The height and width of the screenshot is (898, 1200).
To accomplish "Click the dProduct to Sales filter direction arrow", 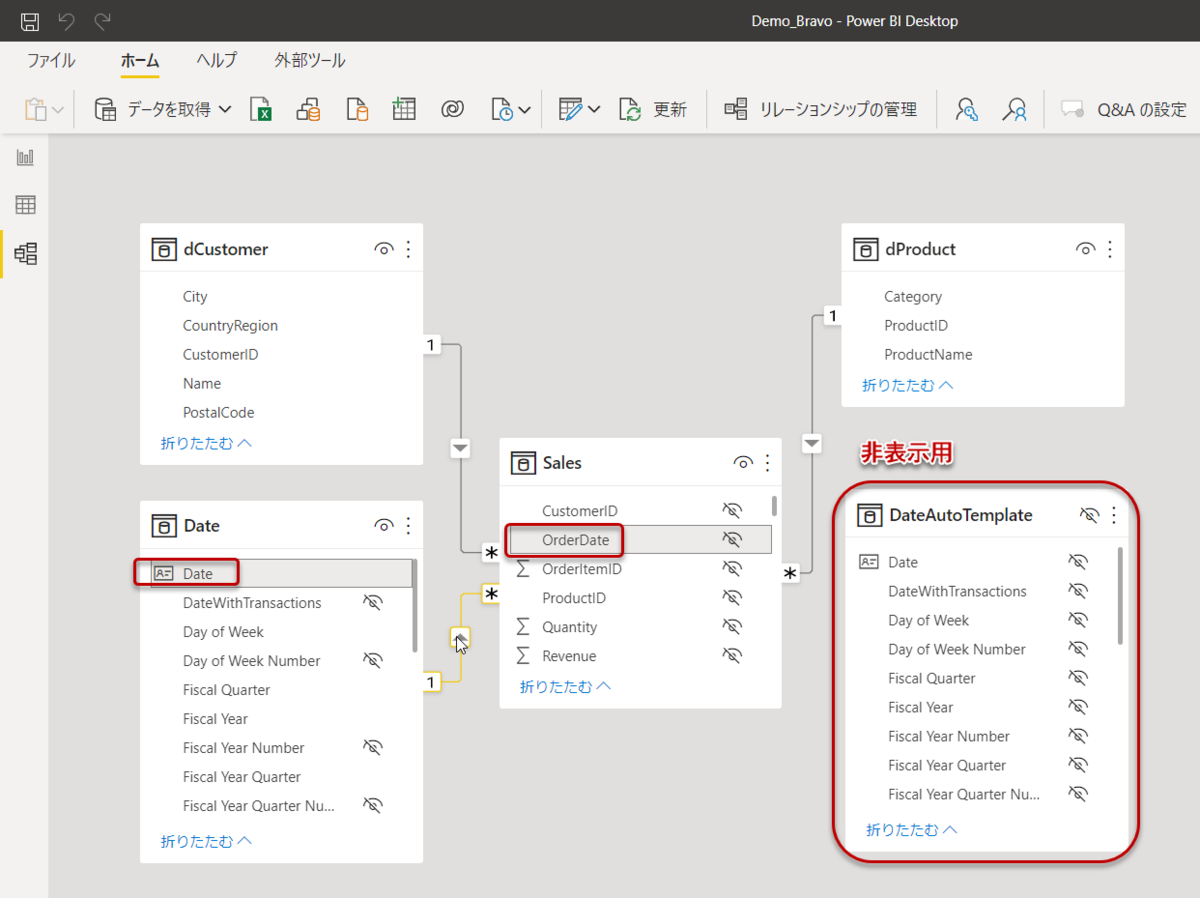I will coord(812,443).
